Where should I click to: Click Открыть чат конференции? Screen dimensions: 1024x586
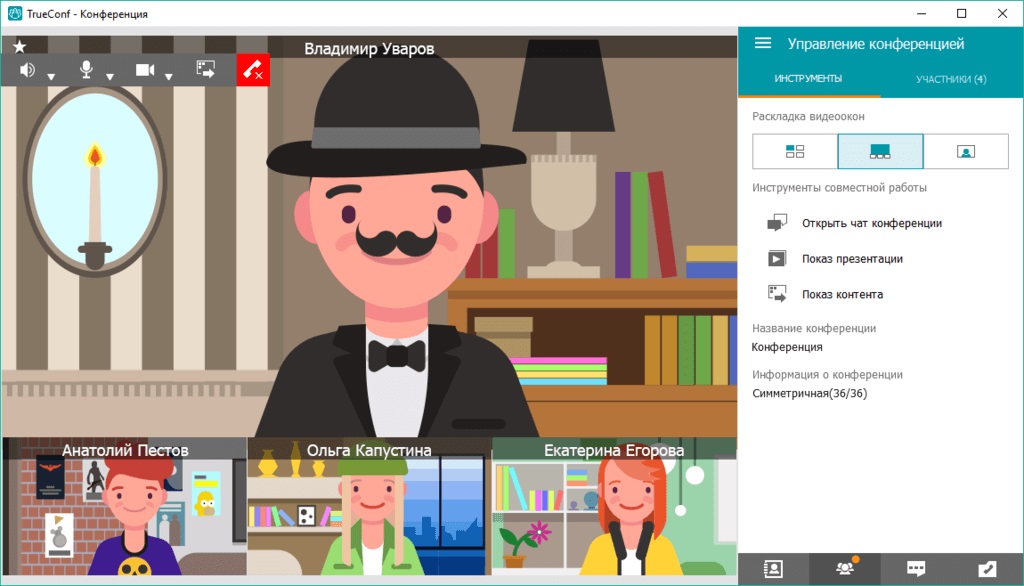pyautogui.click(x=871, y=223)
